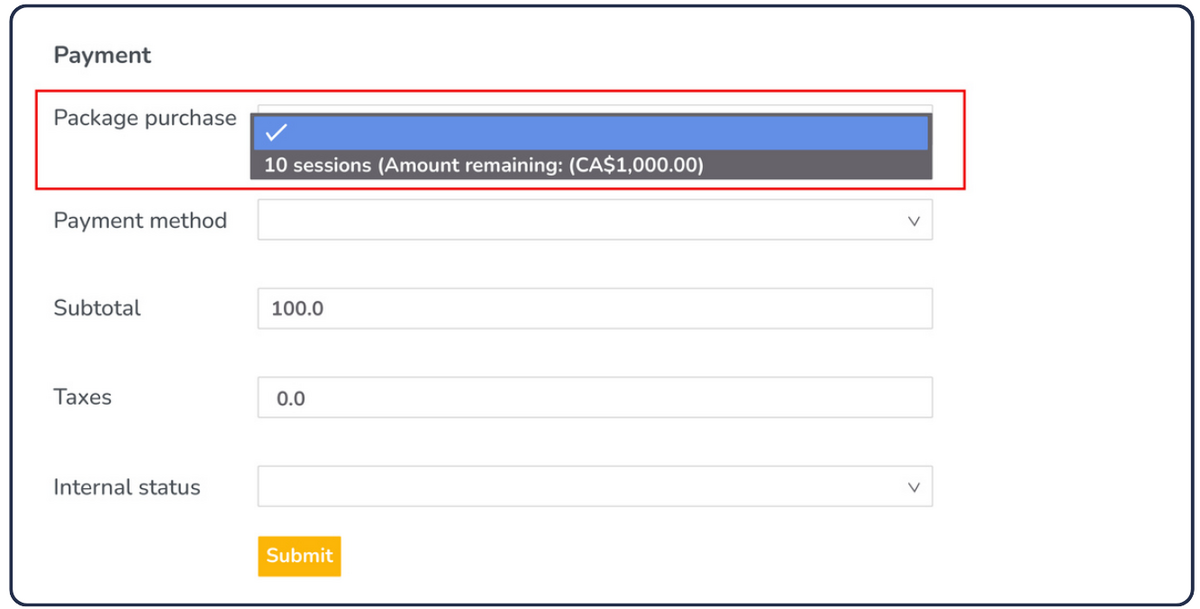Click the Payment method chevron arrow
Screen dimensions: 1200x609
(x=913, y=220)
